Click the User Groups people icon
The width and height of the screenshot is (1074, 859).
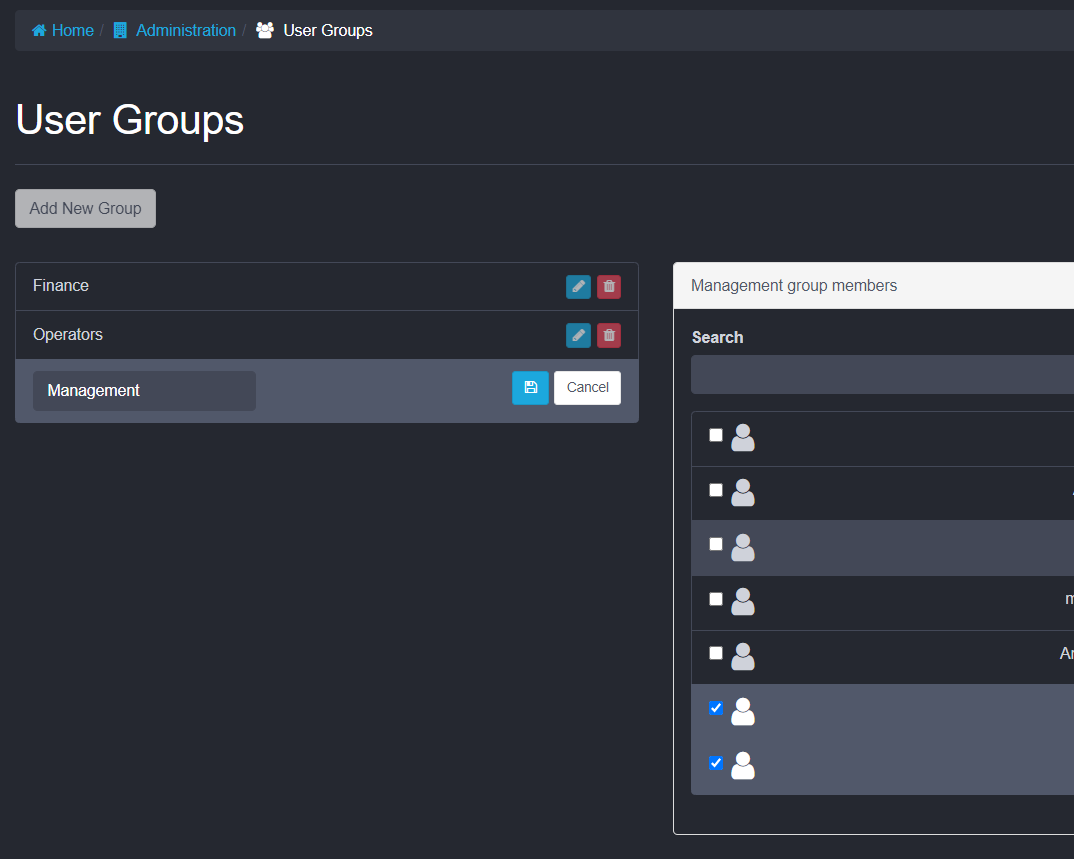click(264, 31)
